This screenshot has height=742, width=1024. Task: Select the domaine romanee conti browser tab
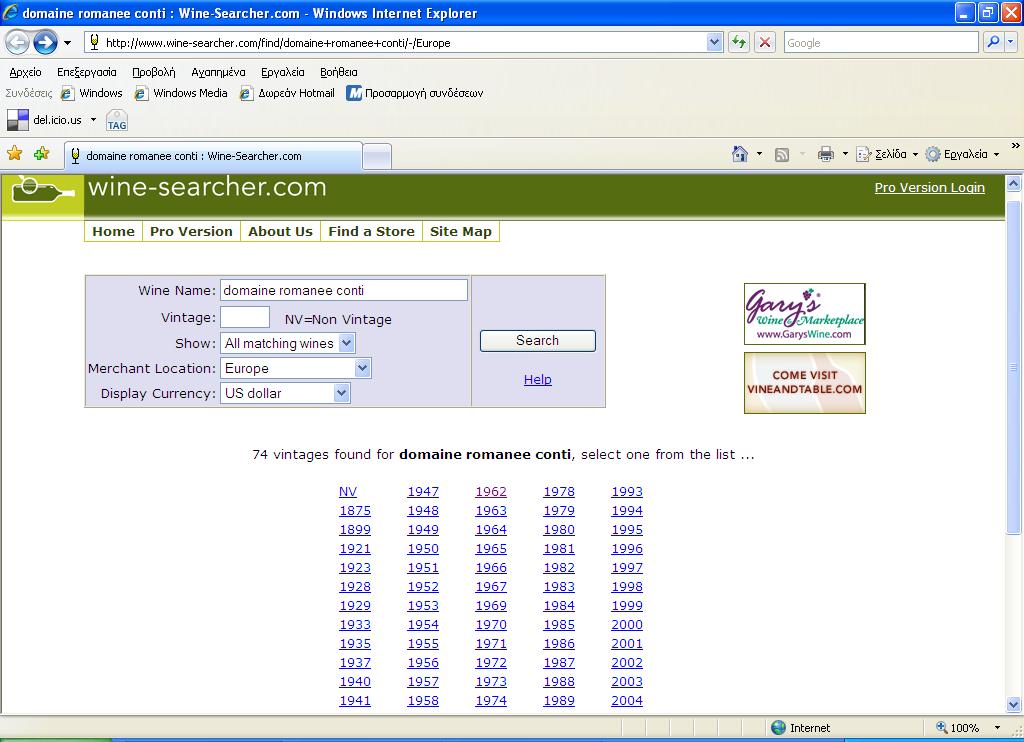pyautogui.click(x=213, y=156)
